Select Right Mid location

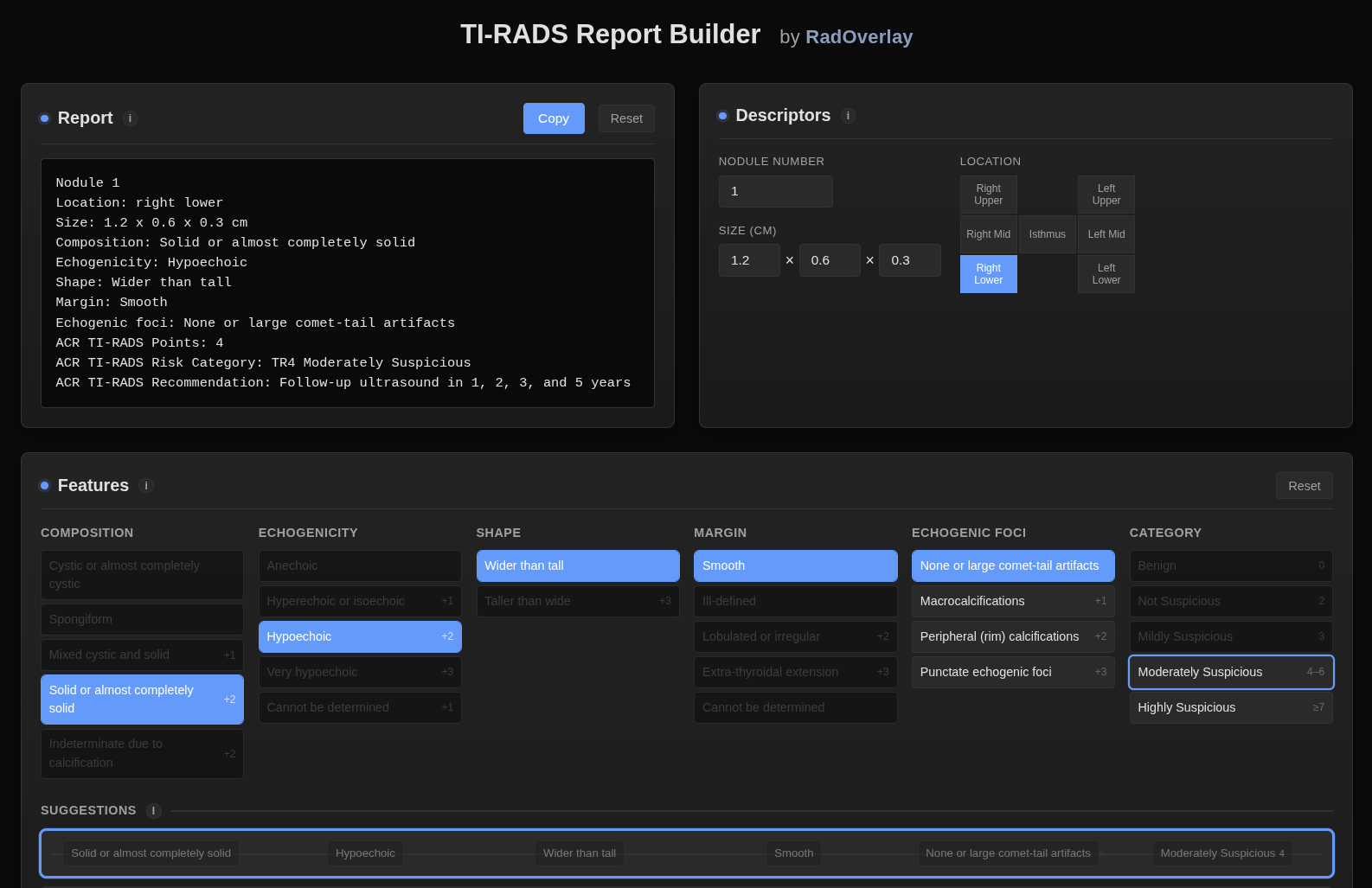989,234
